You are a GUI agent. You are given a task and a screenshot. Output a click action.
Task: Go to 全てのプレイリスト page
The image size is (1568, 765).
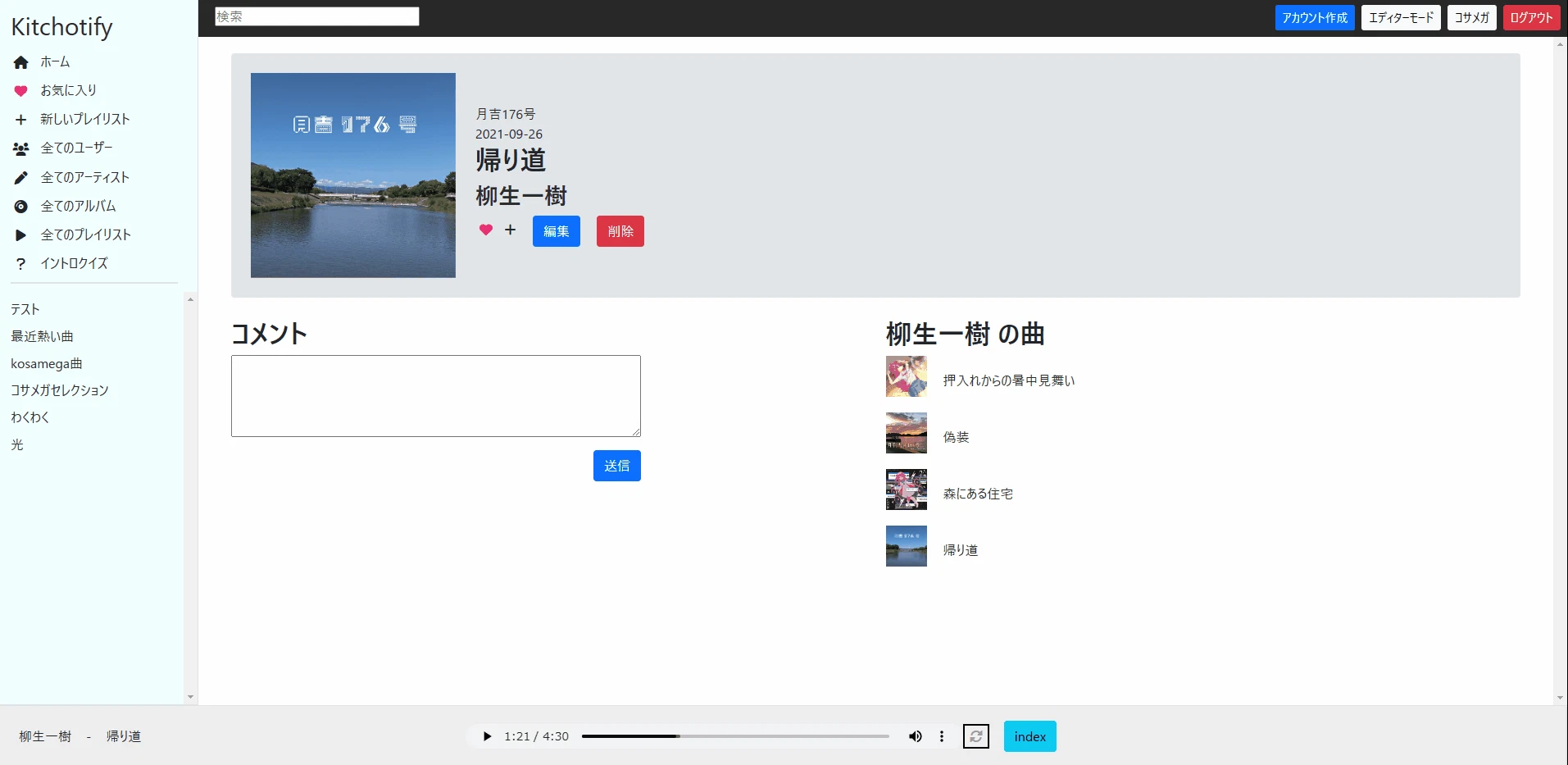click(x=86, y=235)
